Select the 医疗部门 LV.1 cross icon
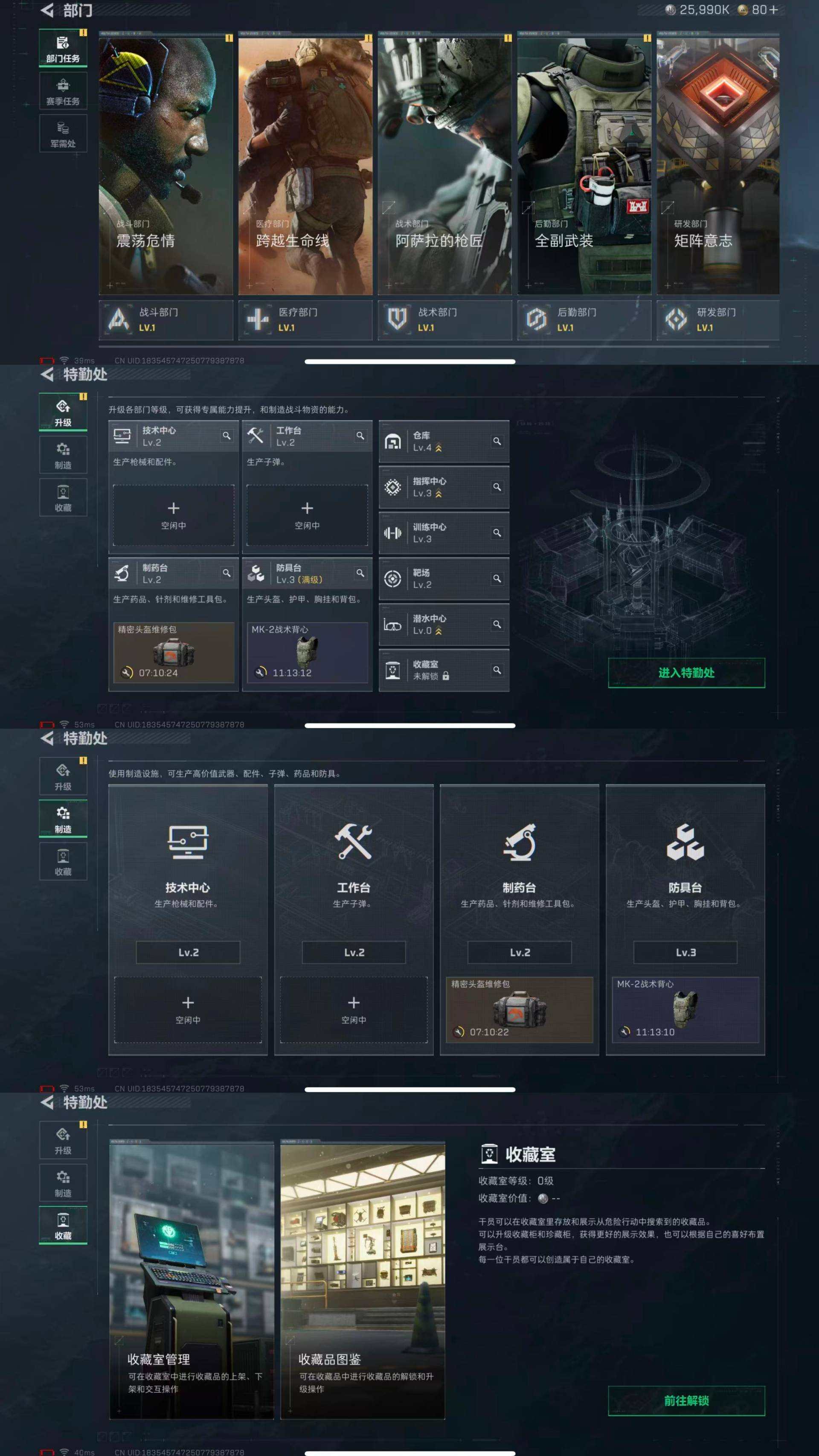The height and width of the screenshot is (1456, 819). (x=258, y=320)
